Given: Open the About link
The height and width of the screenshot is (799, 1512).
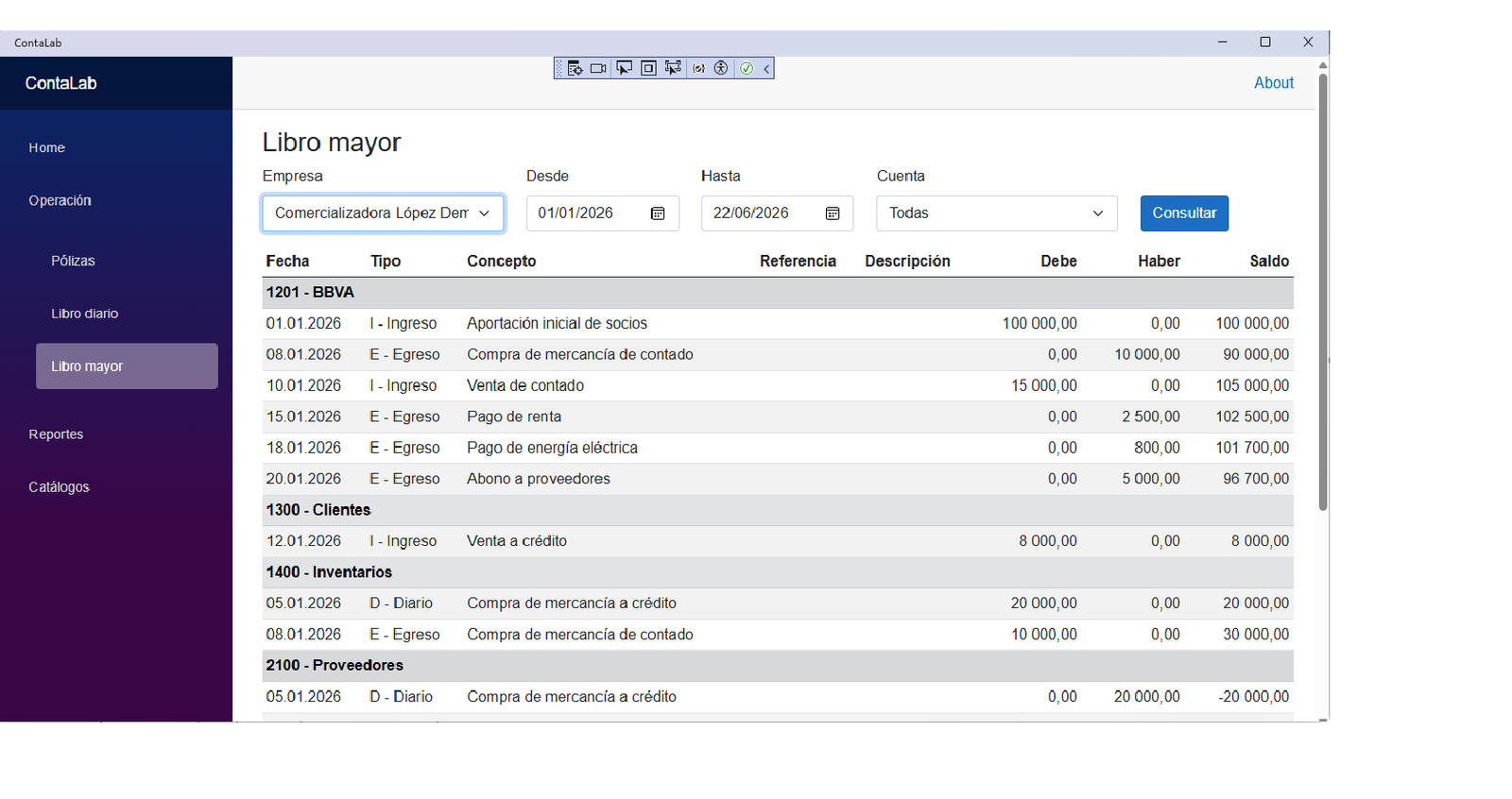Looking at the screenshot, I should point(1274,83).
